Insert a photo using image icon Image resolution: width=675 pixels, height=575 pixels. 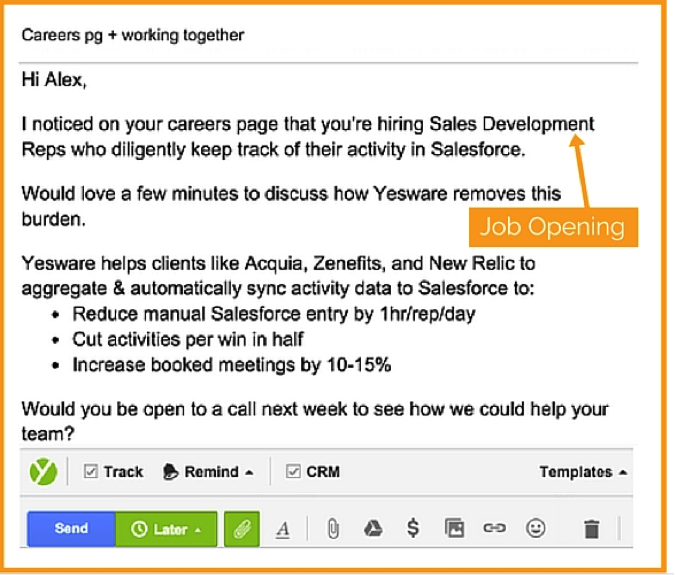[455, 529]
